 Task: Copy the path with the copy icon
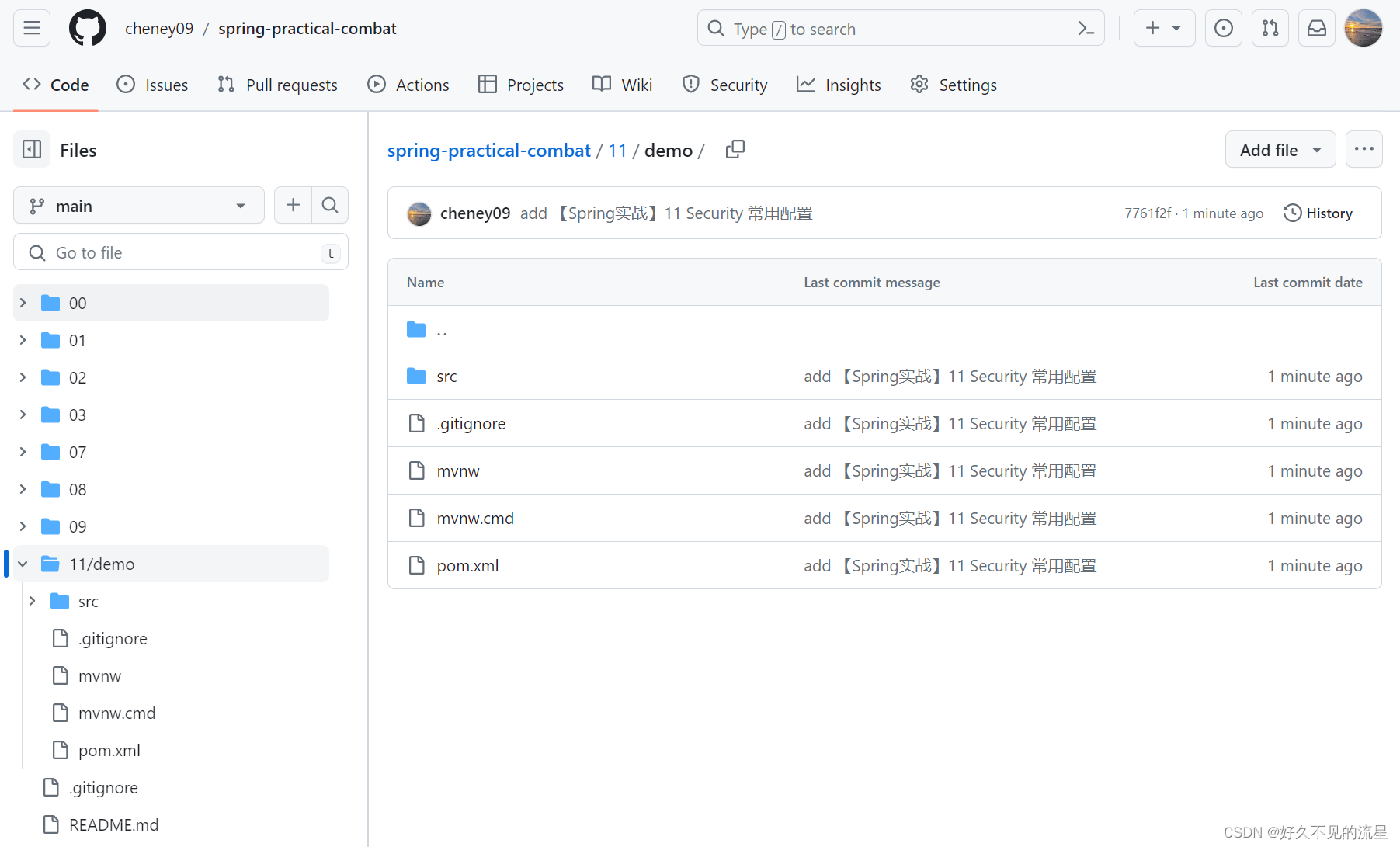click(735, 150)
